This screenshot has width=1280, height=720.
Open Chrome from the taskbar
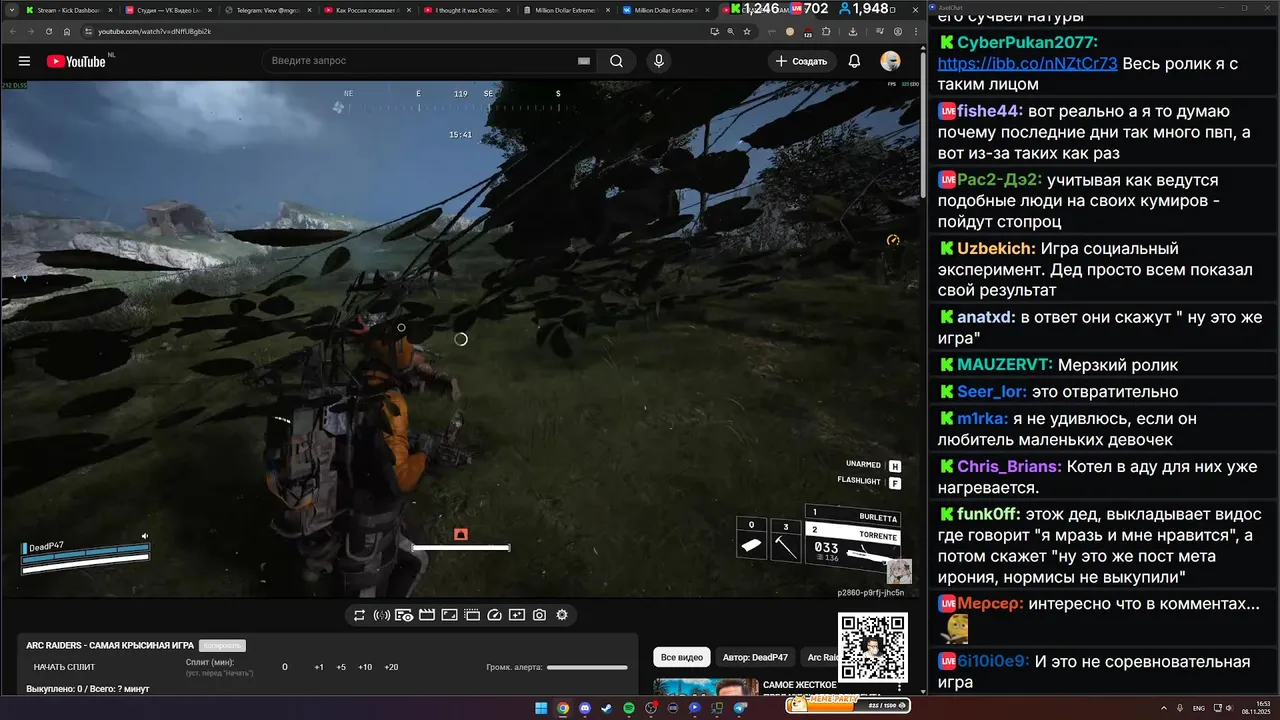point(563,708)
